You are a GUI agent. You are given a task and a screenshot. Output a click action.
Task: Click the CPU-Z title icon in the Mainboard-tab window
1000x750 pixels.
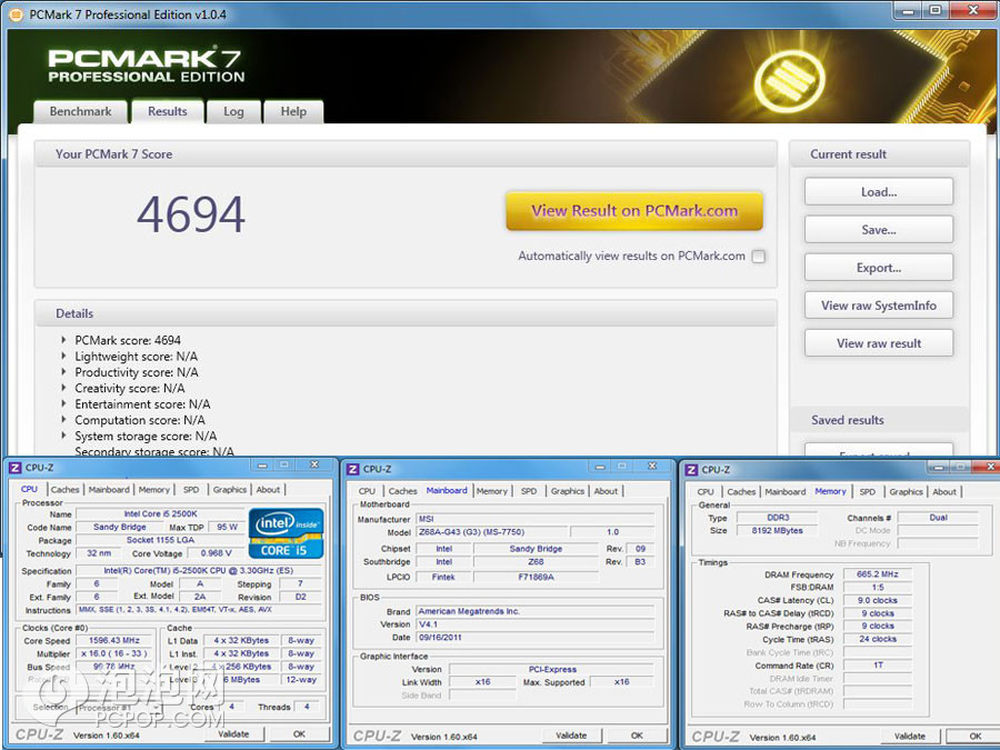coord(353,469)
